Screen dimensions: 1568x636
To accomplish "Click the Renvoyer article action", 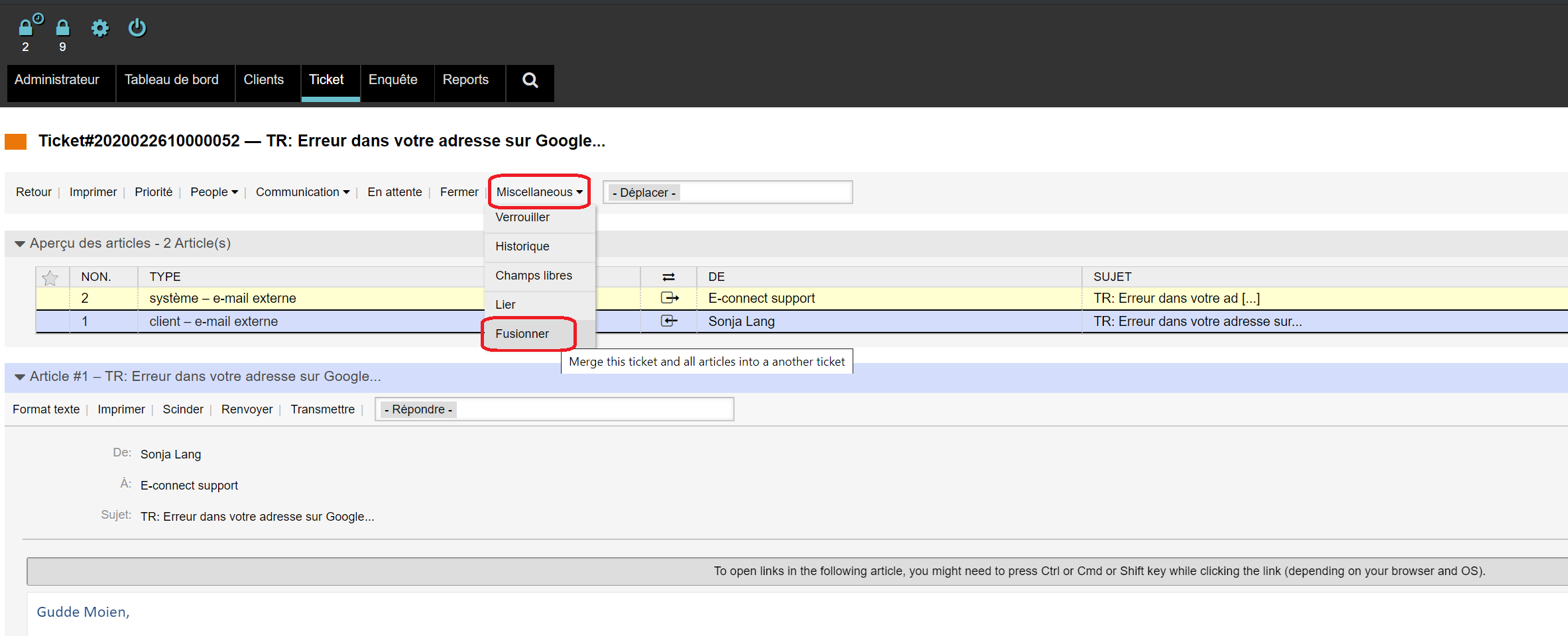I will coord(247,409).
